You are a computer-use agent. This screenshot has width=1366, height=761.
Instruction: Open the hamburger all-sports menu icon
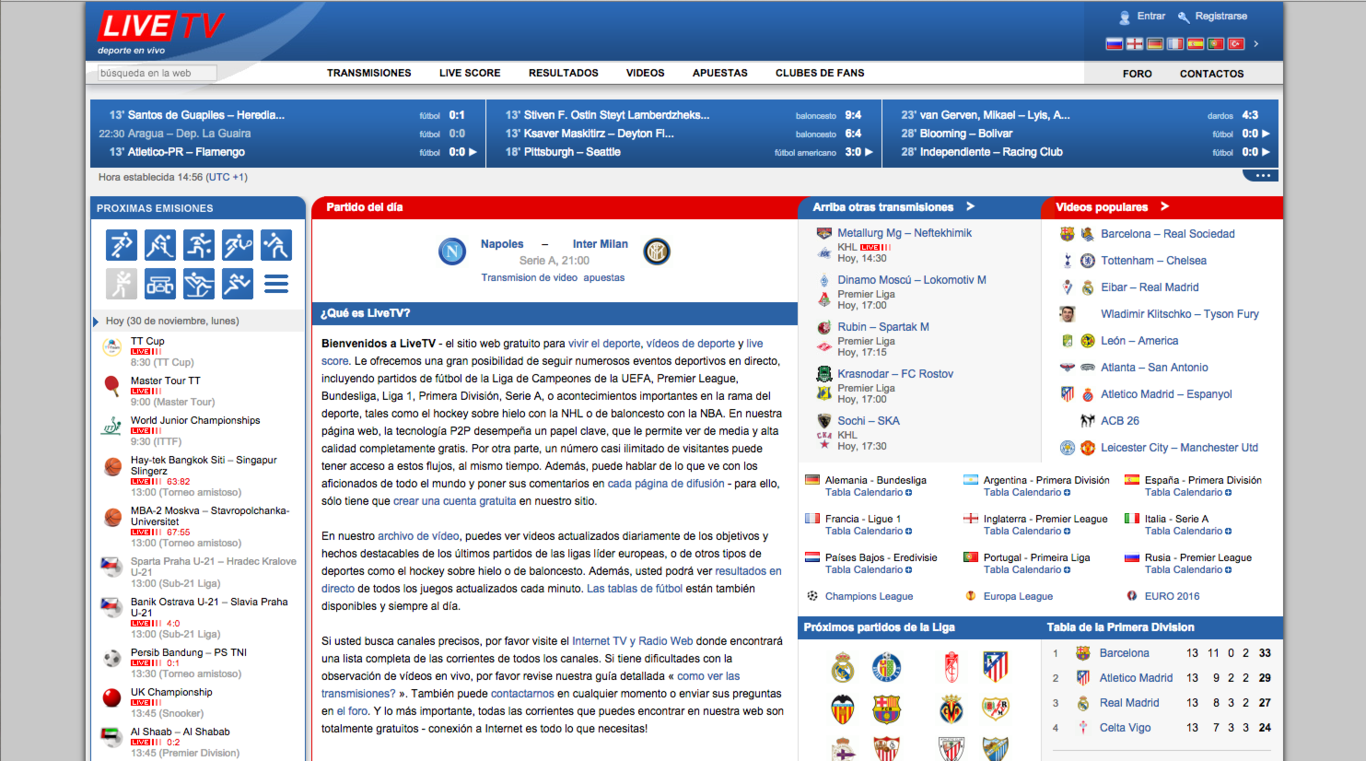pyautogui.click(x=276, y=284)
